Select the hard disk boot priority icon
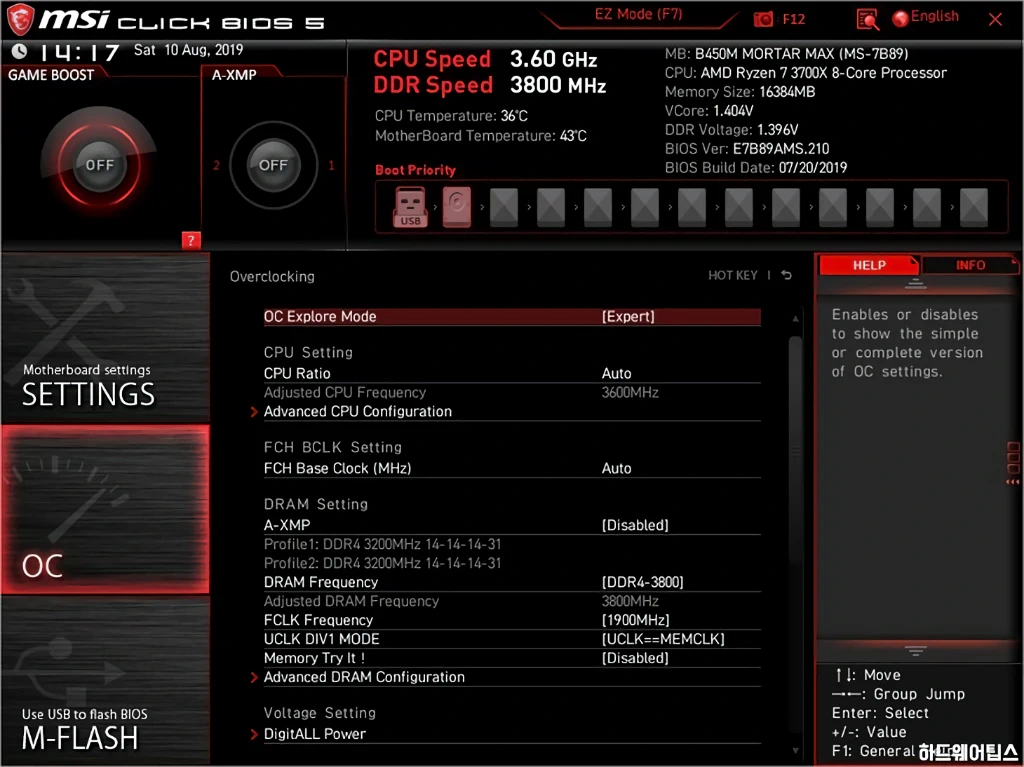Image resolution: width=1024 pixels, height=767 pixels. click(456, 207)
